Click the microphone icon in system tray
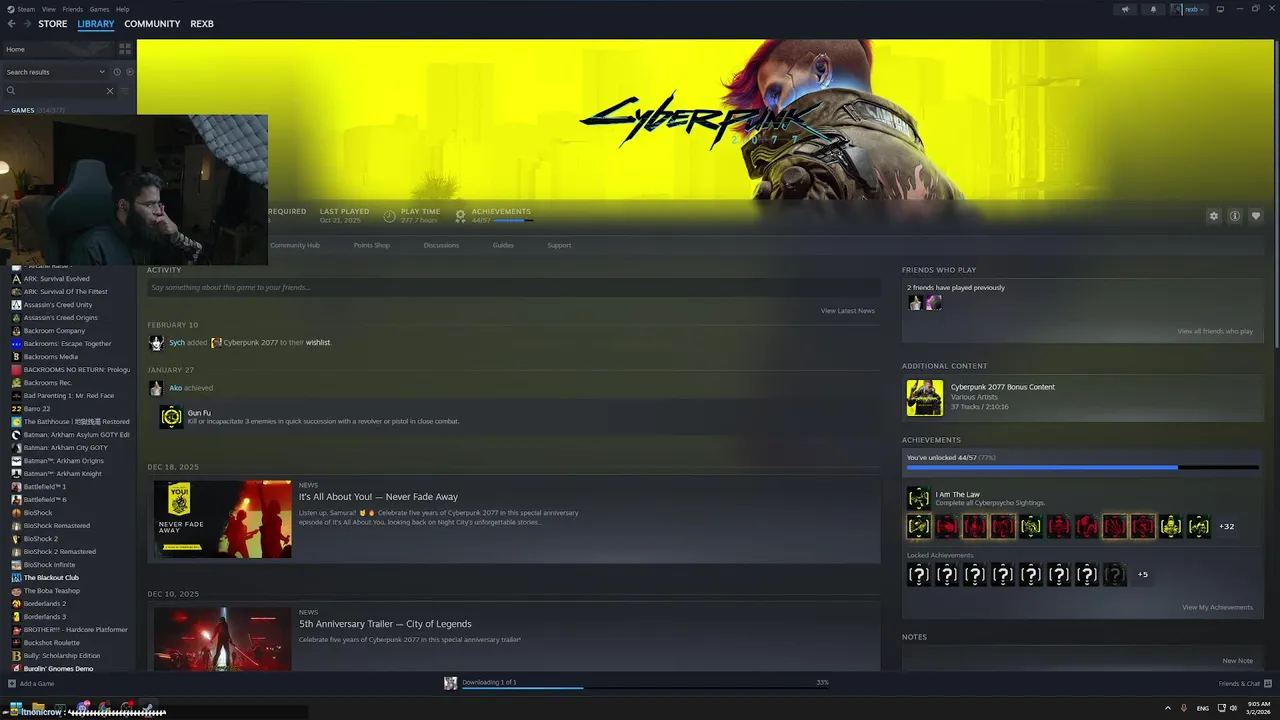Viewport: 1280px width, 720px height. [1184, 708]
